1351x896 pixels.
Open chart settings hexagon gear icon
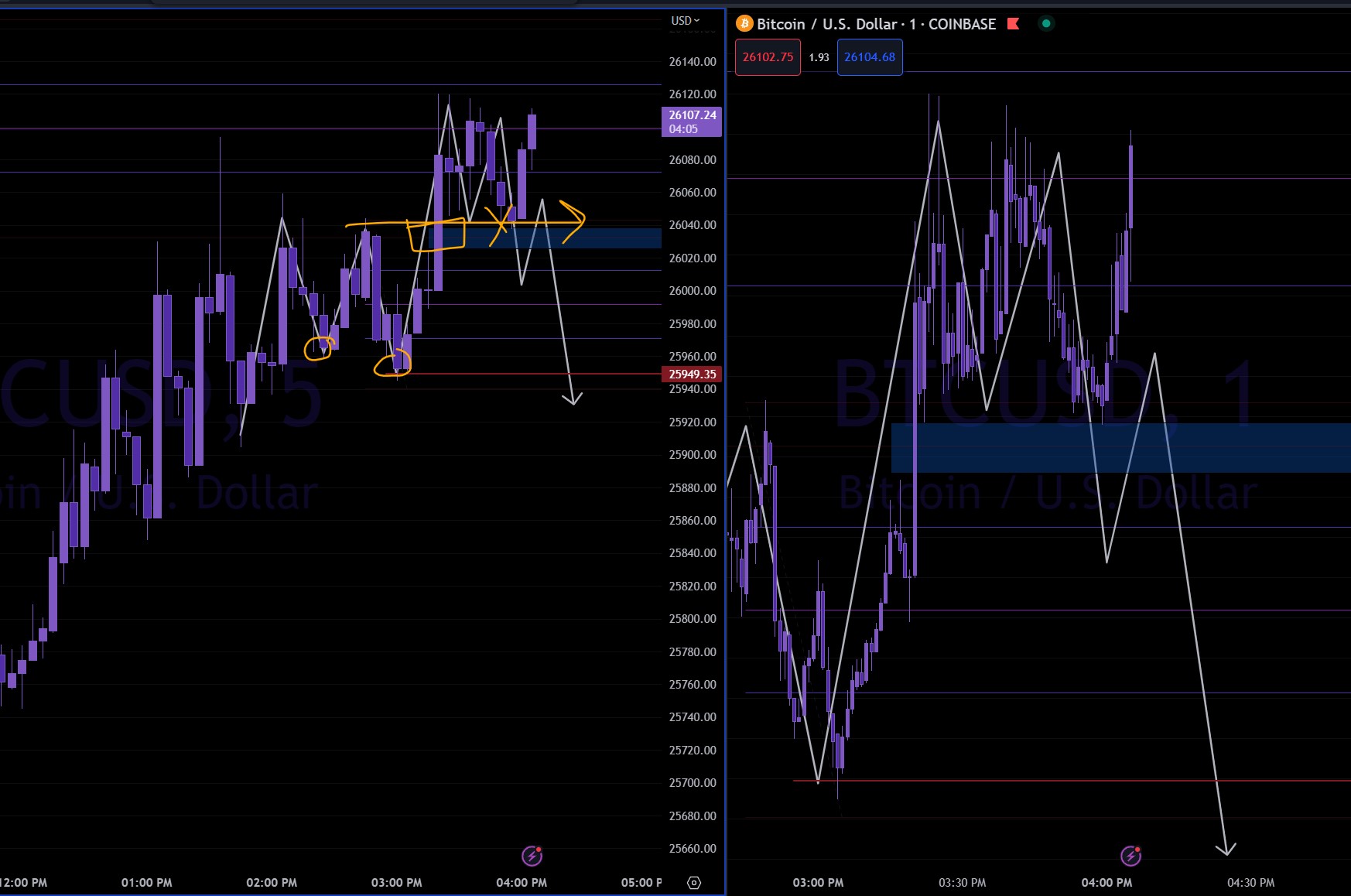[x=694, y=883]
